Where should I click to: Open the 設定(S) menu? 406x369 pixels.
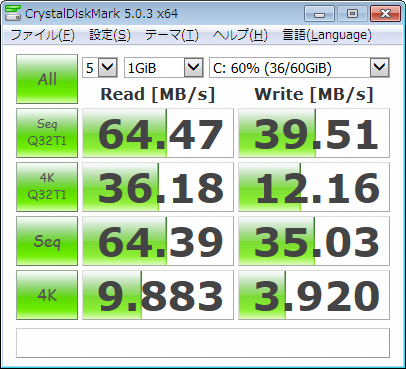(110, 35)
